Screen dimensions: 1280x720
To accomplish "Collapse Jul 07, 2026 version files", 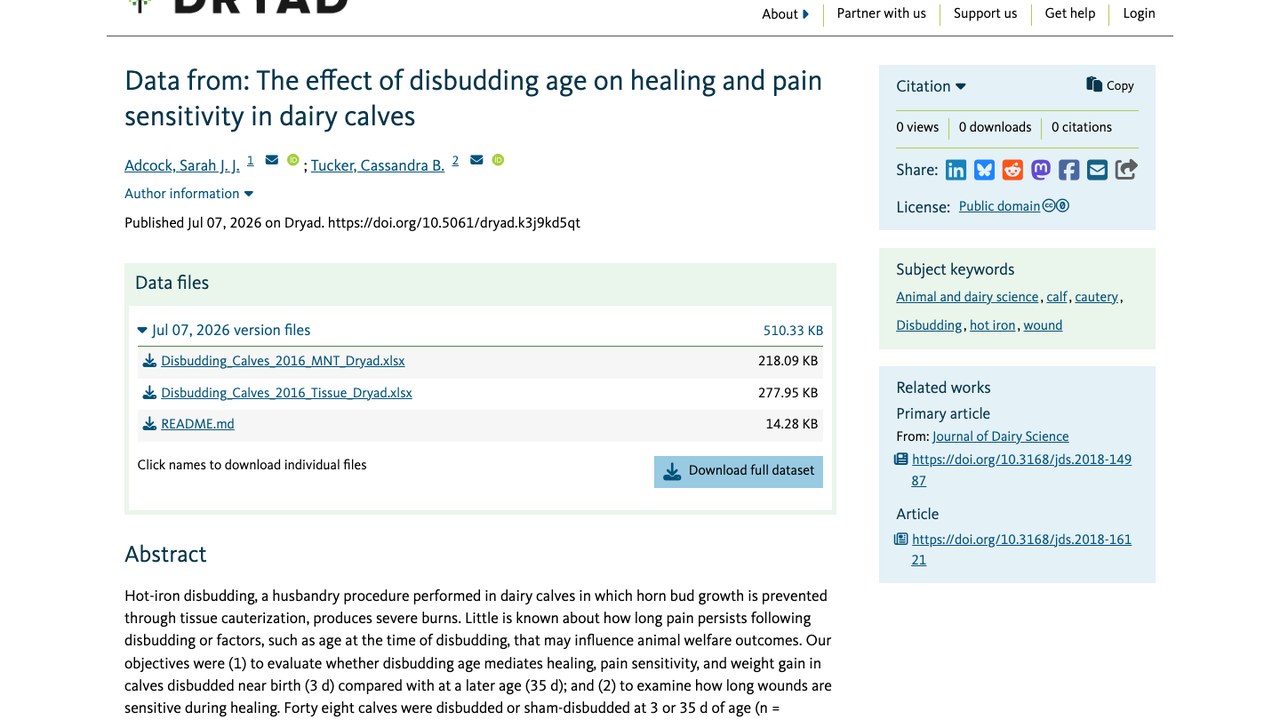I will point(224,330).
